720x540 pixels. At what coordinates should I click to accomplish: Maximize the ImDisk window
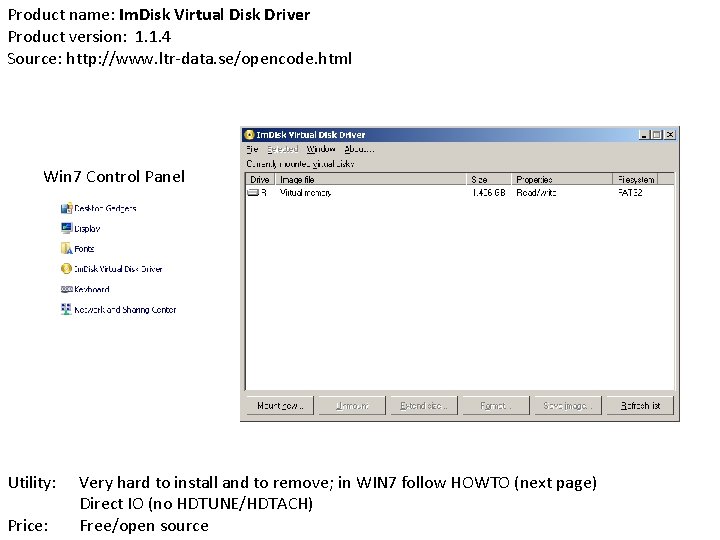pyautogui.click(x=657, y=135)
